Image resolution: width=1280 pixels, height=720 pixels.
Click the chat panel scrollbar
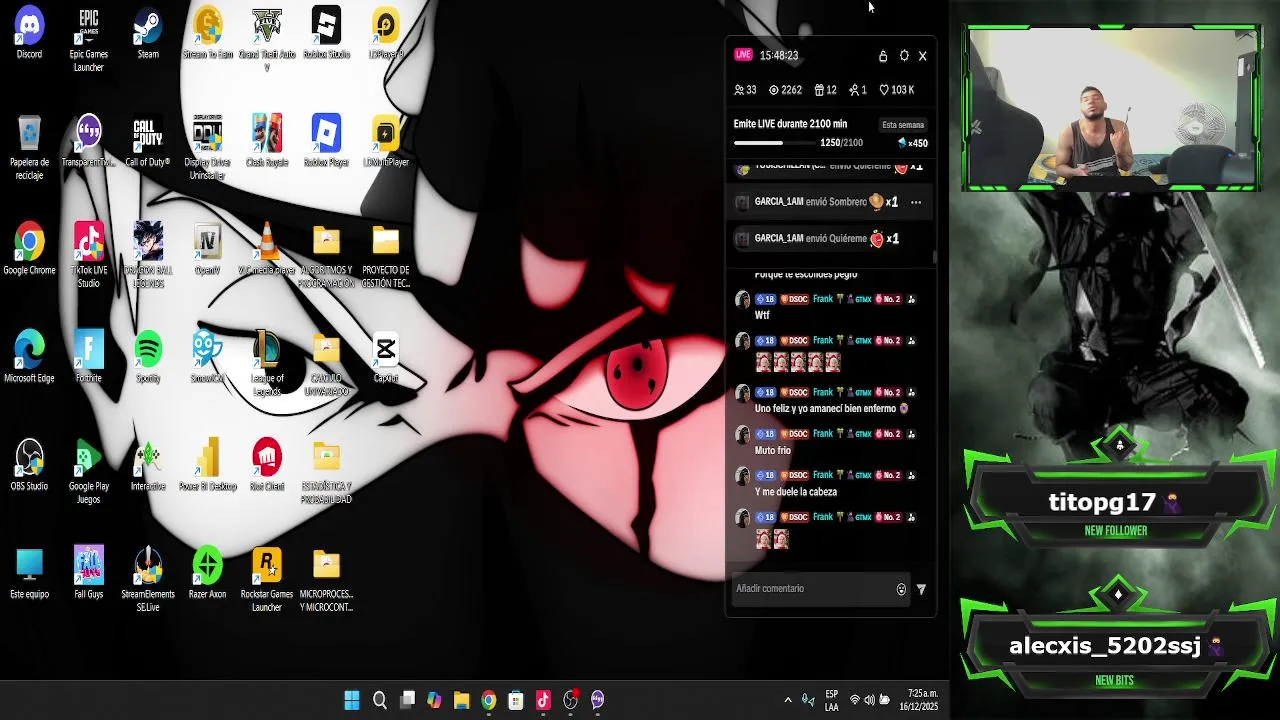point(934,258)
